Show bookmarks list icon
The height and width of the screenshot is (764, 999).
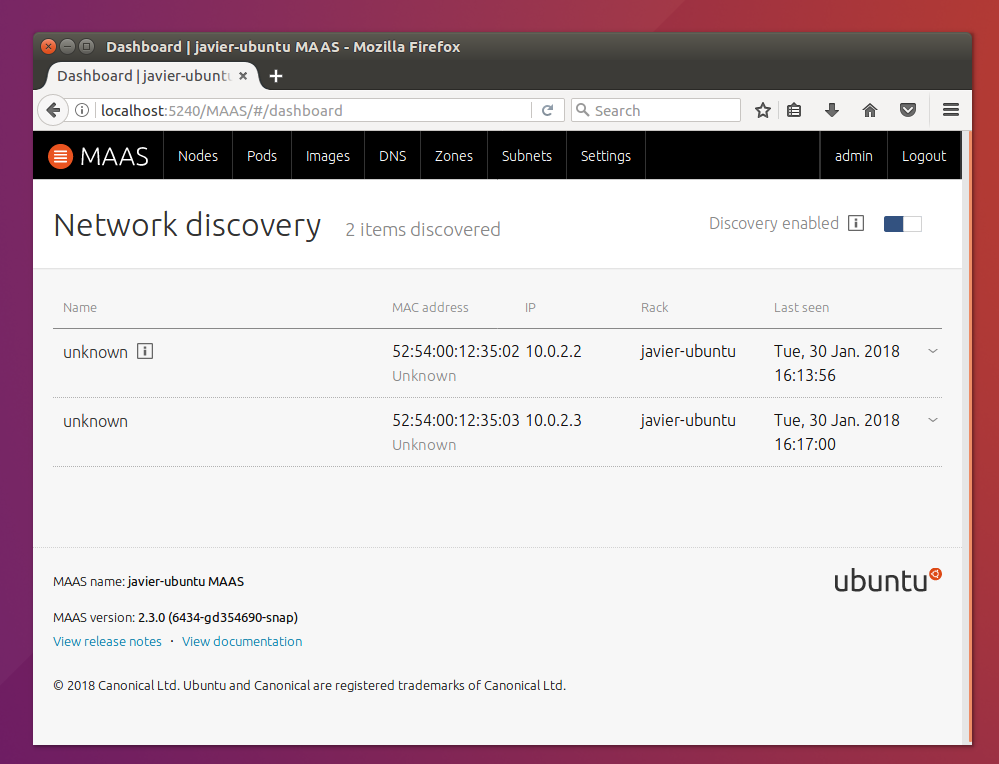click(x=794, y=110)
